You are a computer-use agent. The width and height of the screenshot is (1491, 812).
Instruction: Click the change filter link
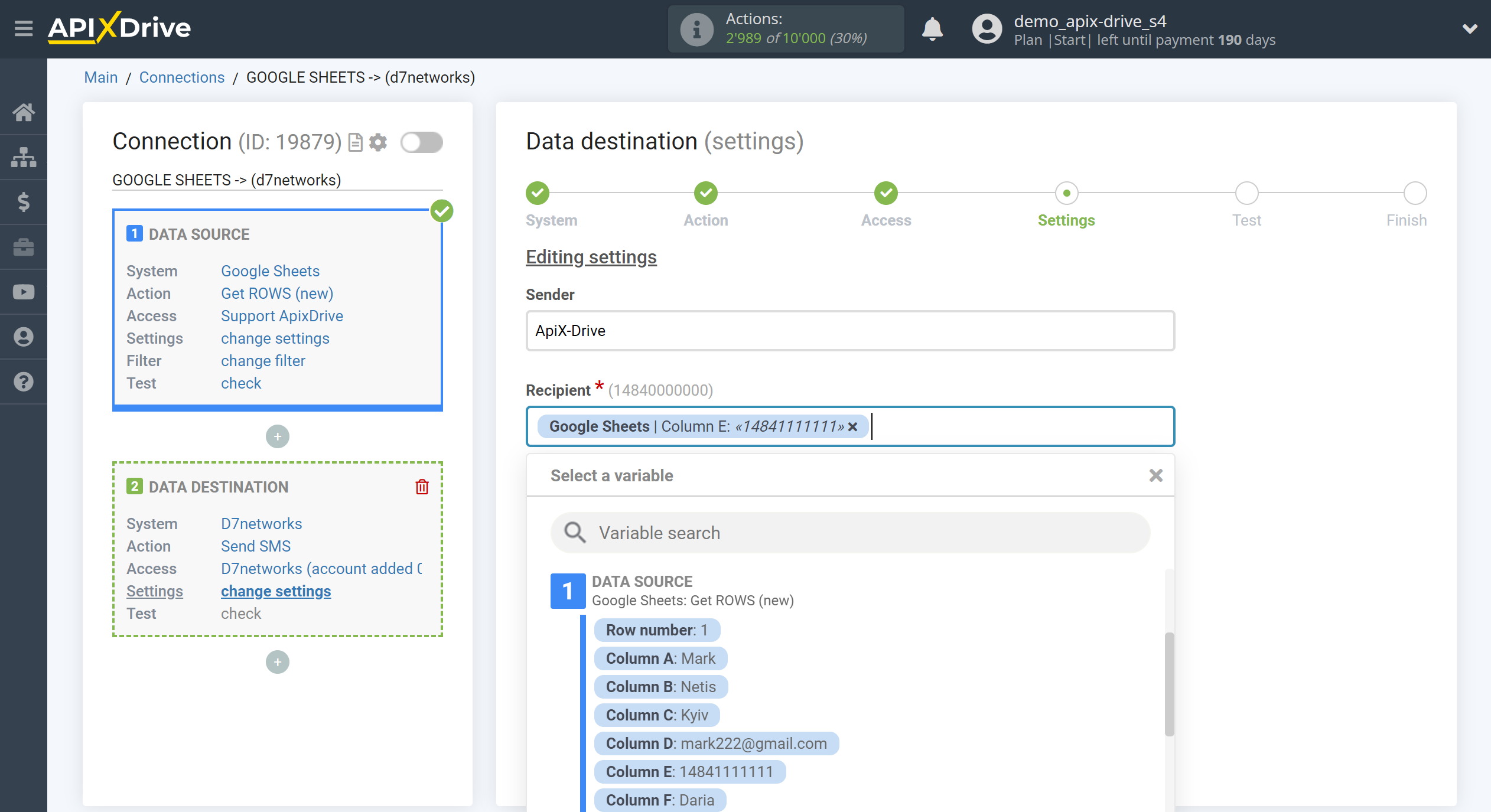point(263,361)
